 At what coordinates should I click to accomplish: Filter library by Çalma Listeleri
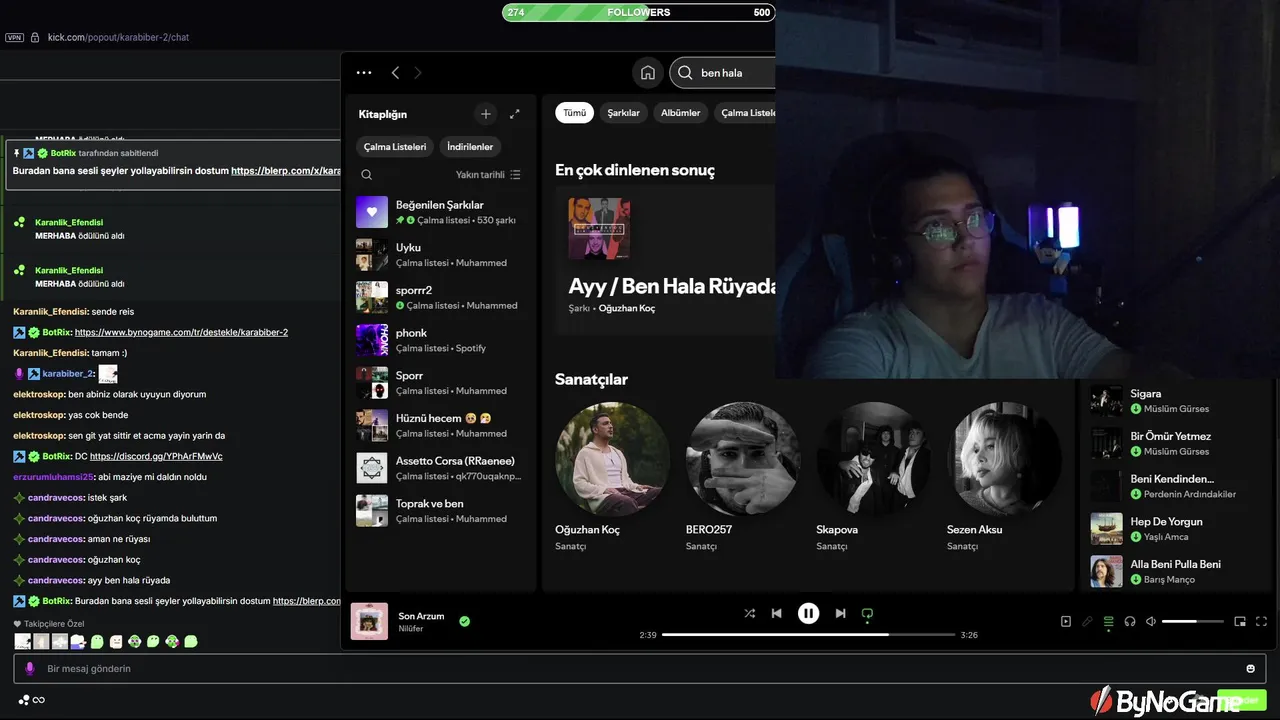[395, 147]
